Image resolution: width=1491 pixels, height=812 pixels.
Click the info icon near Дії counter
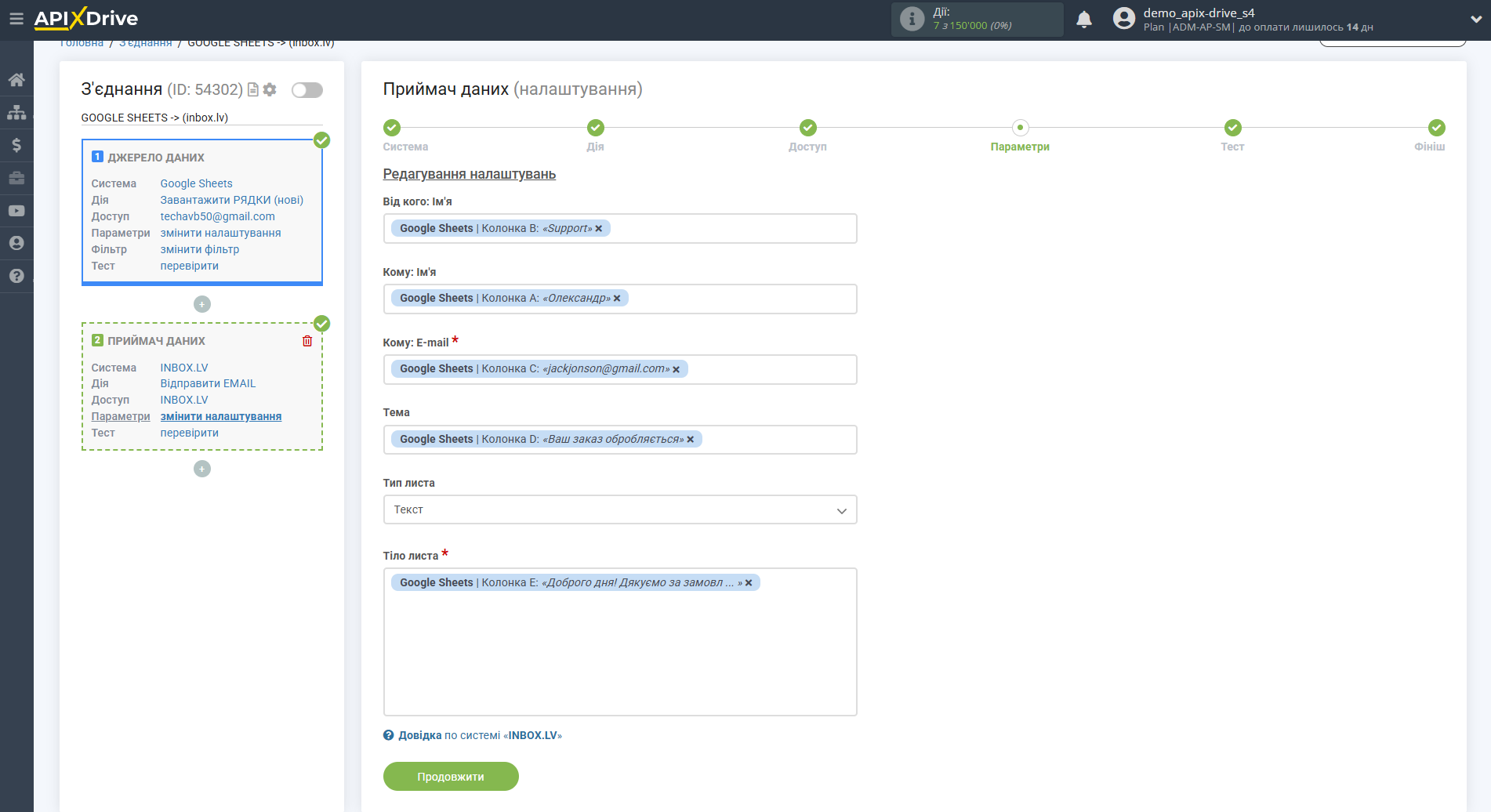tap(912, 19)
